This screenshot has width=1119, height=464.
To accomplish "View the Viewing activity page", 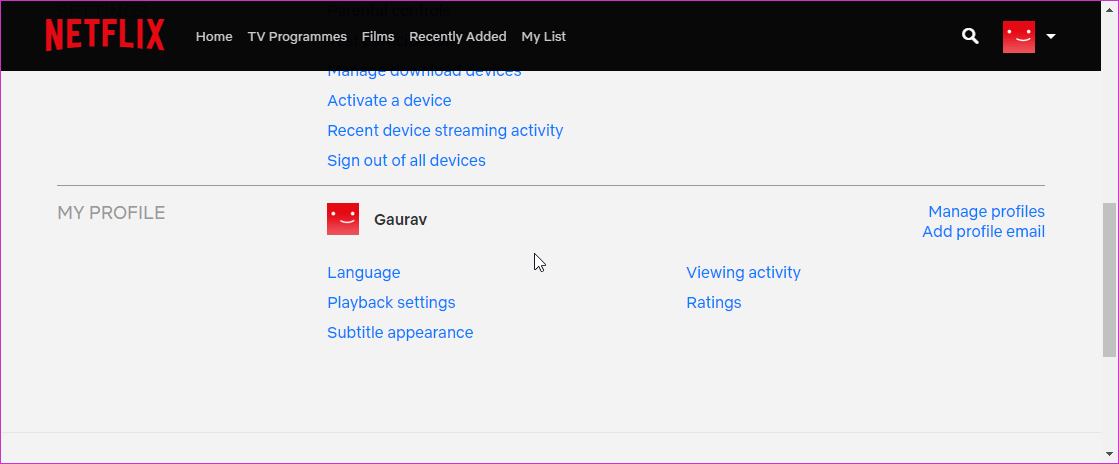I will pos(743,273).
